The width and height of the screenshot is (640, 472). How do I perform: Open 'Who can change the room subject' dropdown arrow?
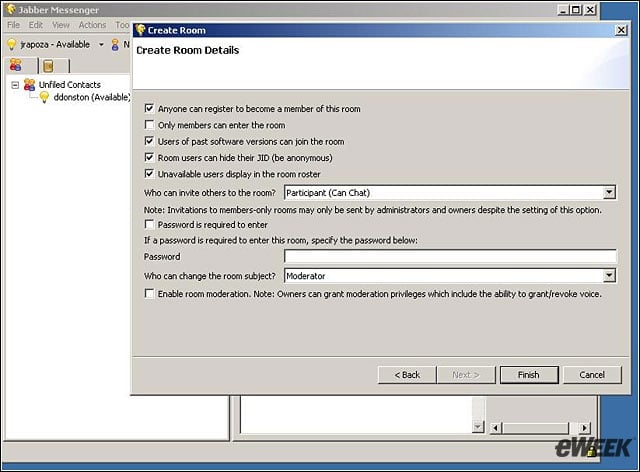point(609,276)
